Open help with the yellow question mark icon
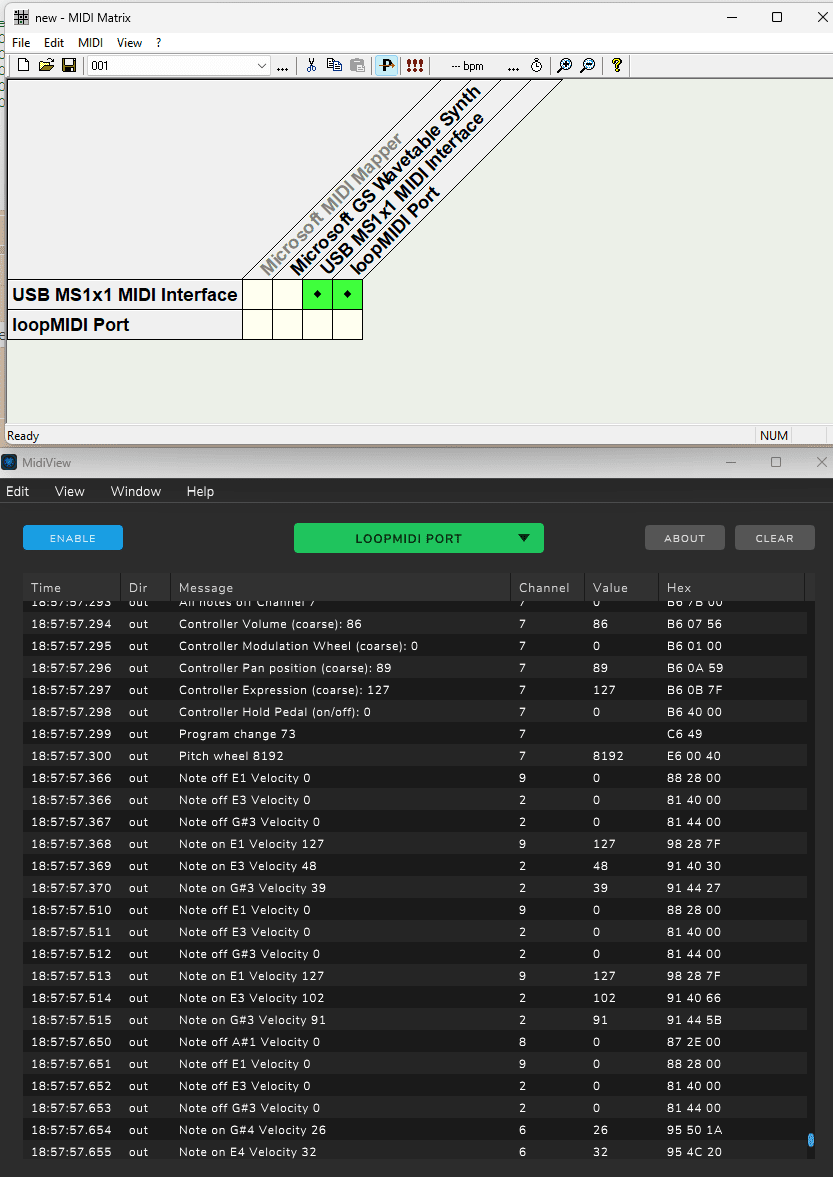Image resolution: width=833 pixels, height=1177 pixels. 617,65
